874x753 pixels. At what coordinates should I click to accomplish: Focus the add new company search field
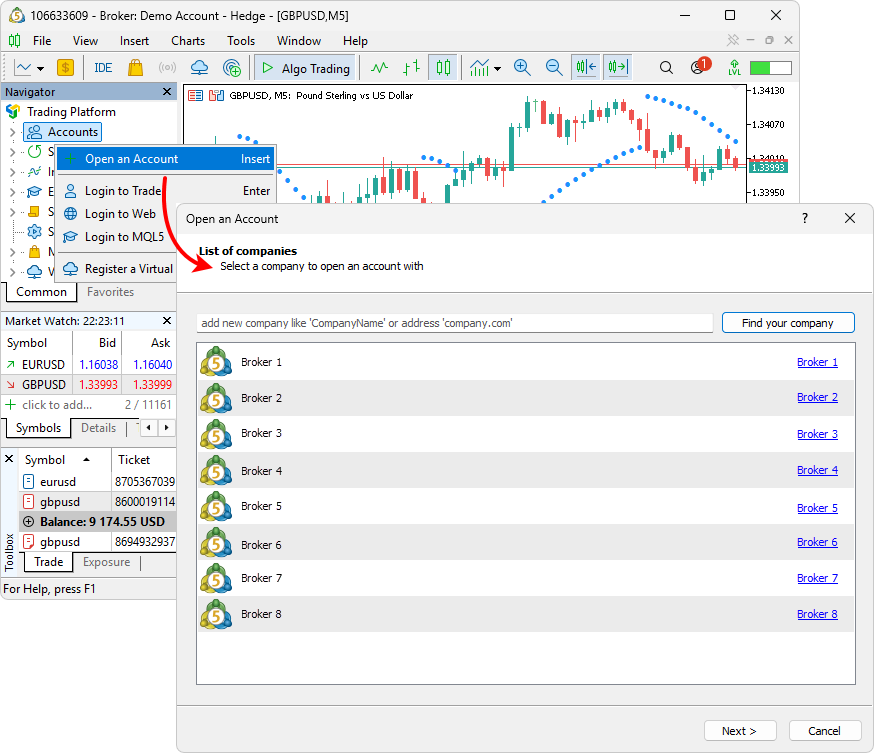pyautogui.click(x=455, y=323)
